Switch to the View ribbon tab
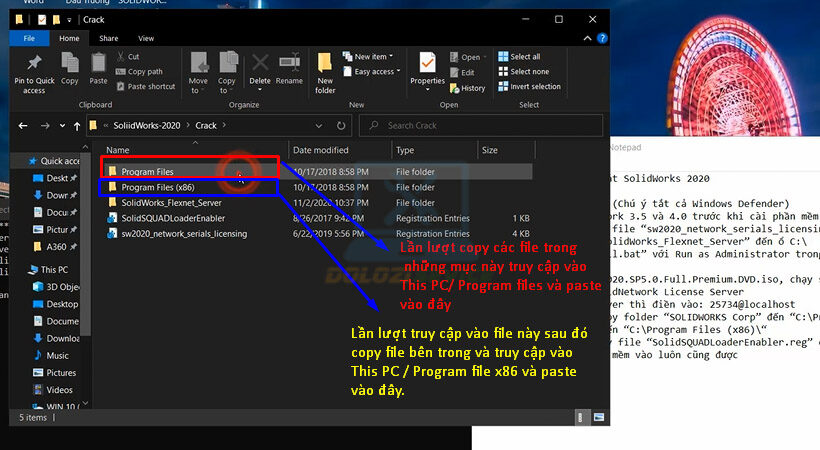The image size is (820, 450). [146, 38]
